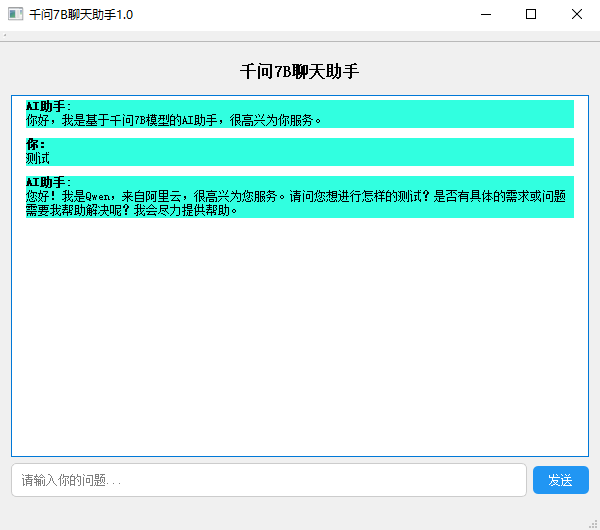This screenshot has width=600, height=530.
Task: Click the 发送 send button
Action: pyautogui.click(x=561, y=480)
